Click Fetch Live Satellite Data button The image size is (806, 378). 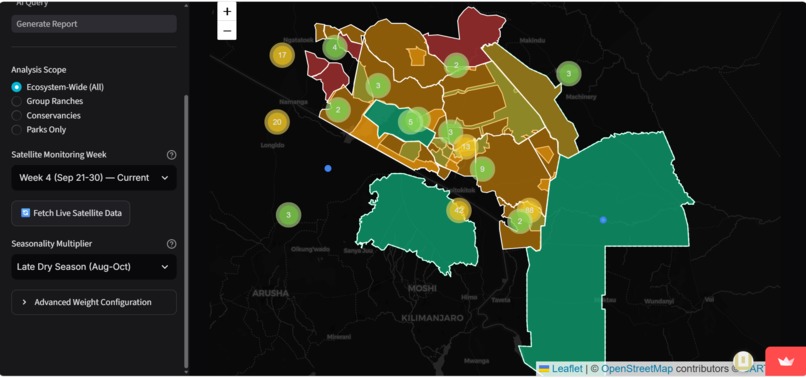click(70, 213)
